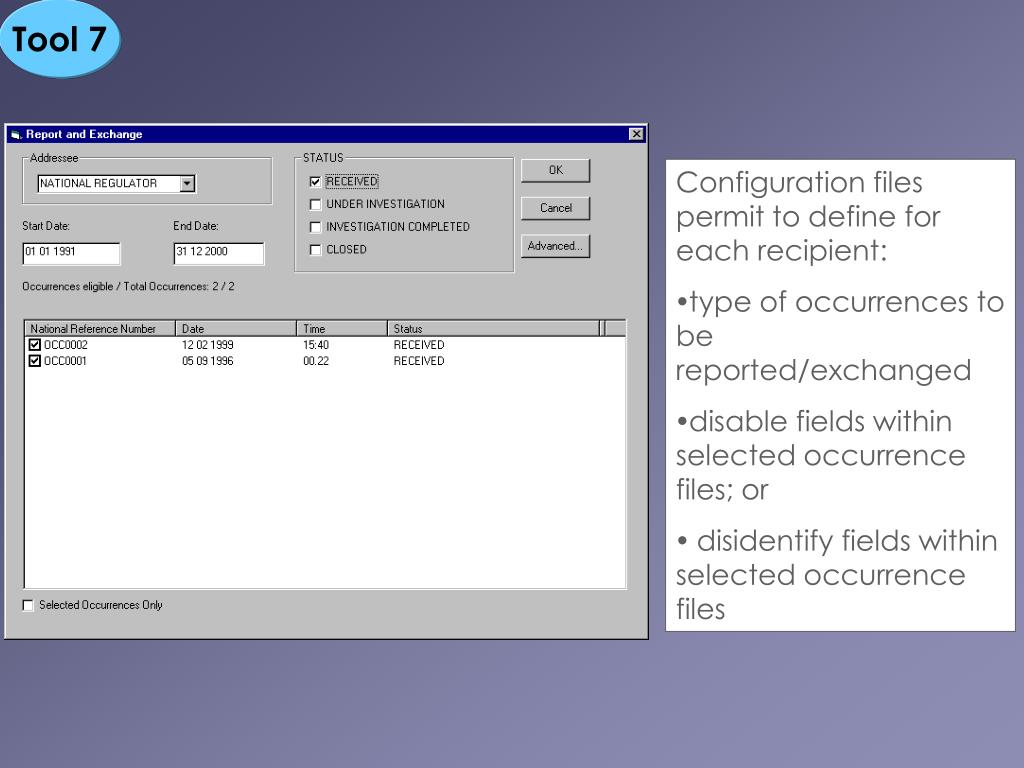Click the Cancel button

556,208
